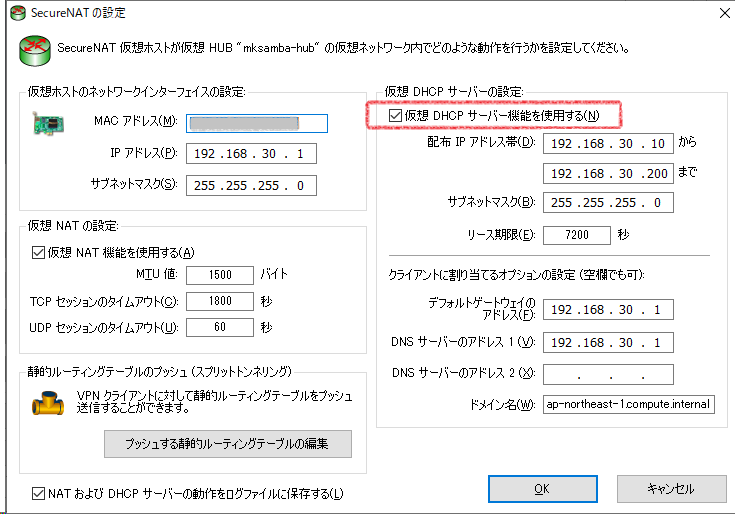Image resolution: width=735 pixels, height=514 pixels.
Task: Click the default gateway address field
Action: point(608,309)
